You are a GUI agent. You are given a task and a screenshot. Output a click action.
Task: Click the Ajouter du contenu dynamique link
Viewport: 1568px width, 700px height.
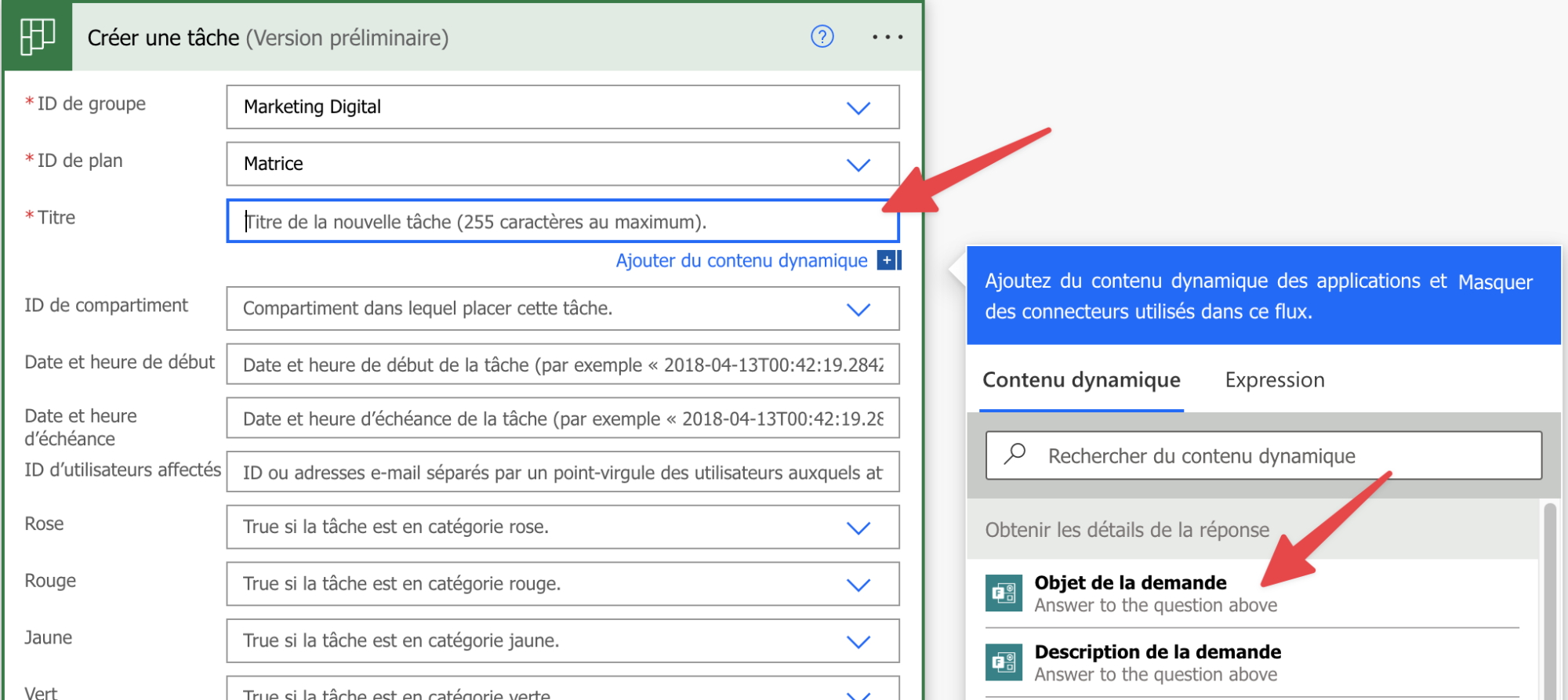741,260
